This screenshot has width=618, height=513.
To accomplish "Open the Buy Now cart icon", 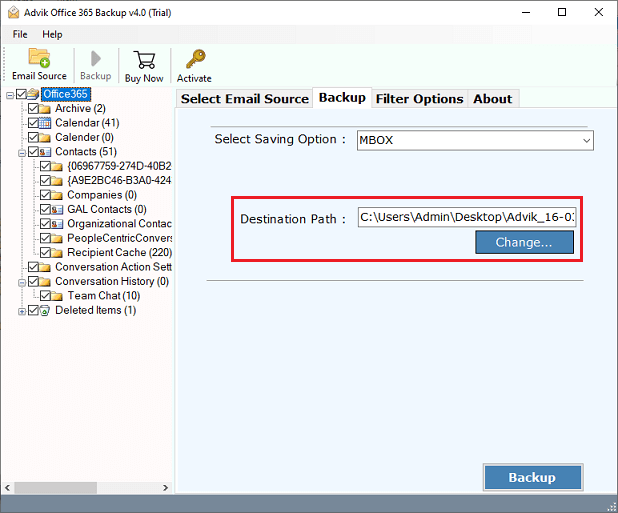I will 144,60.
